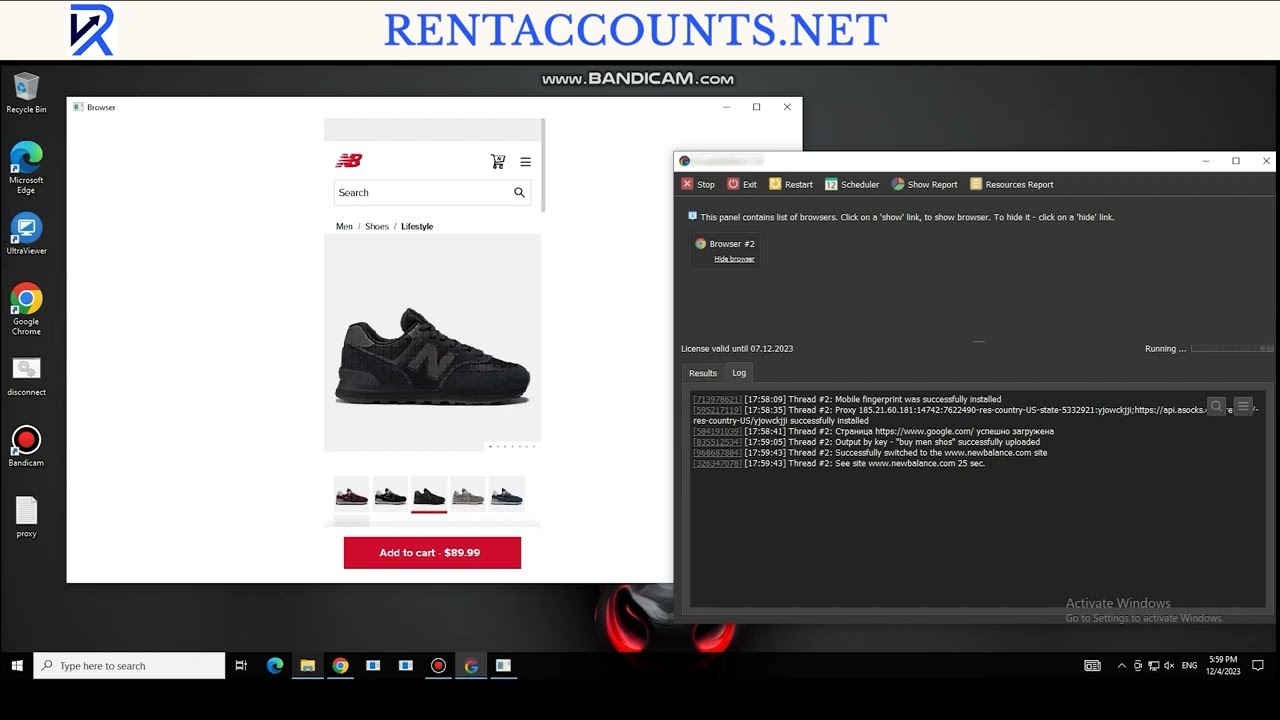Click the Browser window vertical scrollbar
Viewport: 1280px width, 720px height.
coord(543,165)
